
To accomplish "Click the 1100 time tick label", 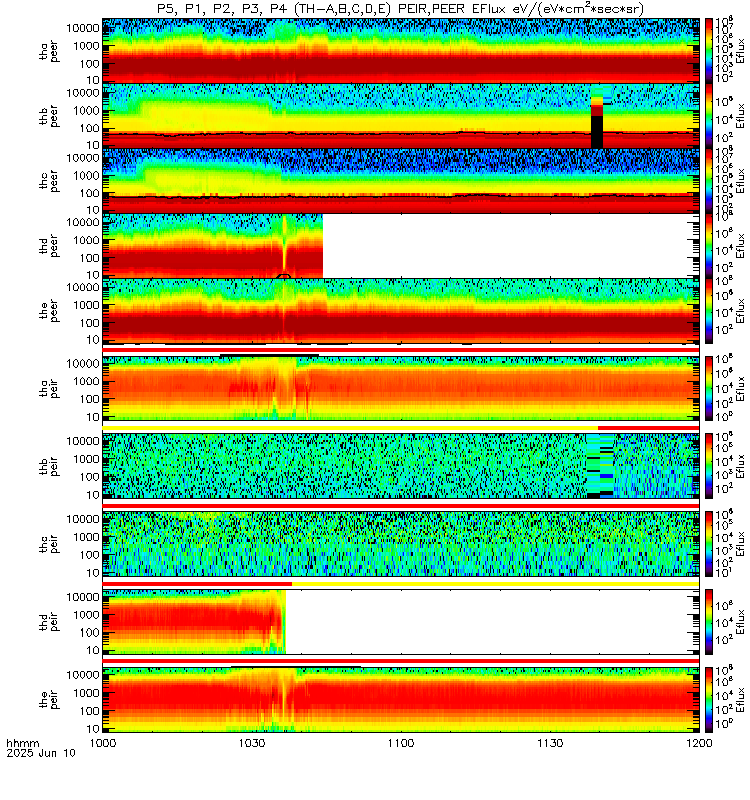I will tap(401, 743).
